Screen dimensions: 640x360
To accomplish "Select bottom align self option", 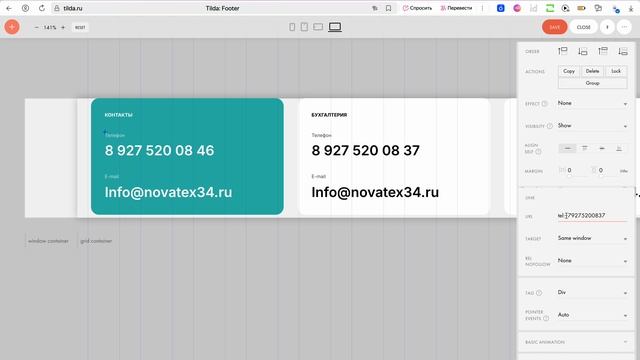I will 619,148.
